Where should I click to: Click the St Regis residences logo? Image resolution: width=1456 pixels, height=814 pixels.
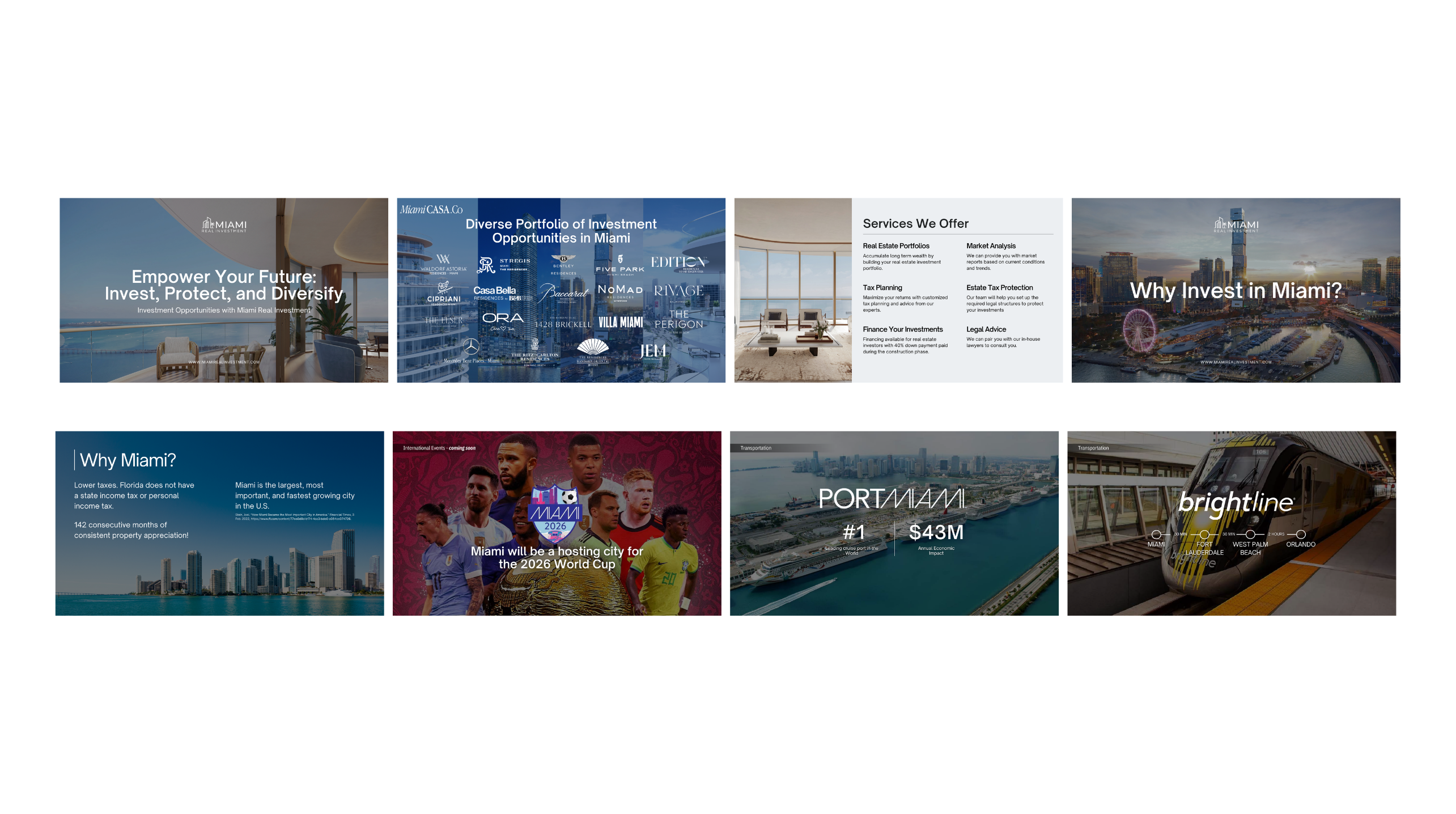pos(504,265)
